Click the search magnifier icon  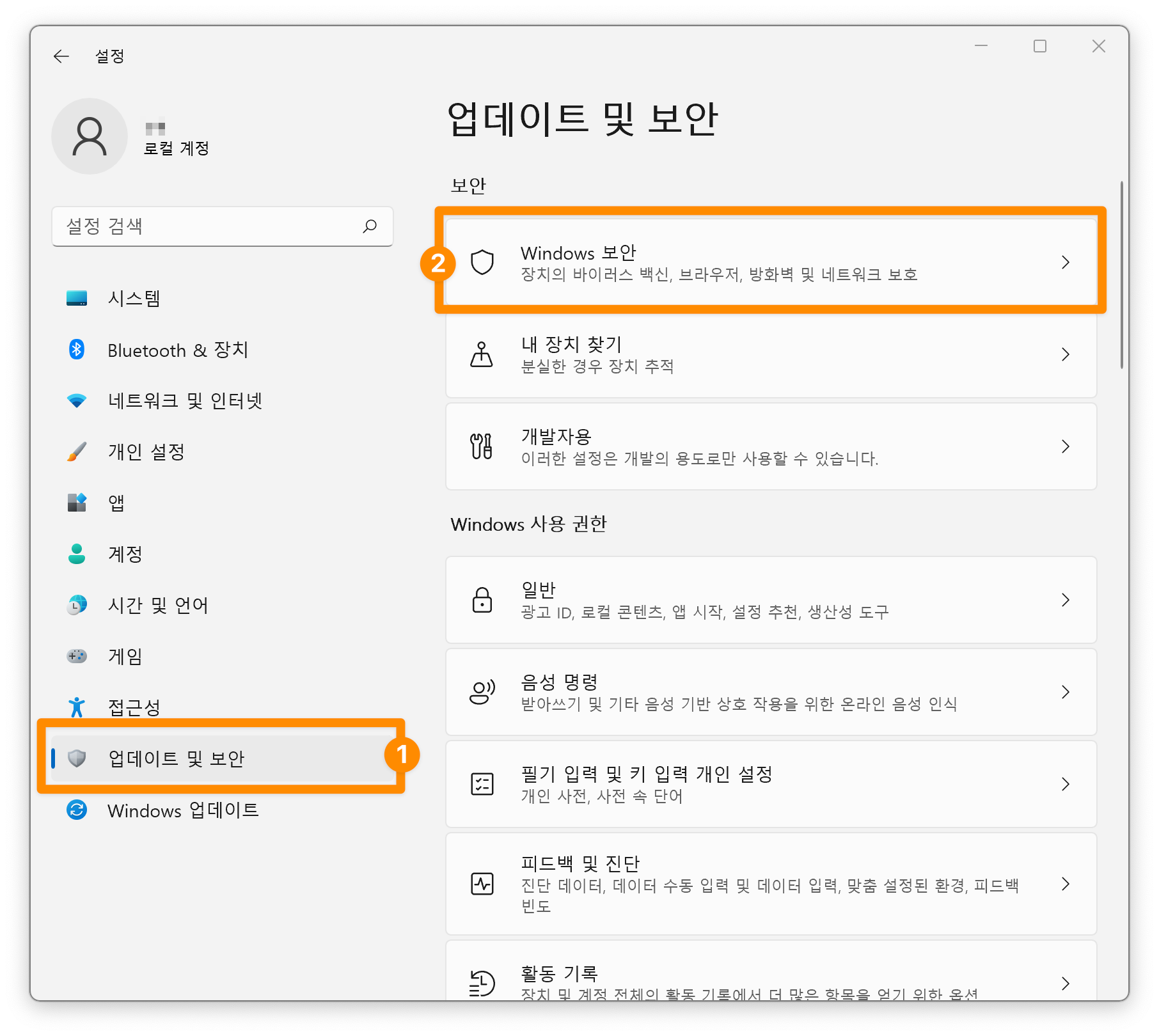370,226
